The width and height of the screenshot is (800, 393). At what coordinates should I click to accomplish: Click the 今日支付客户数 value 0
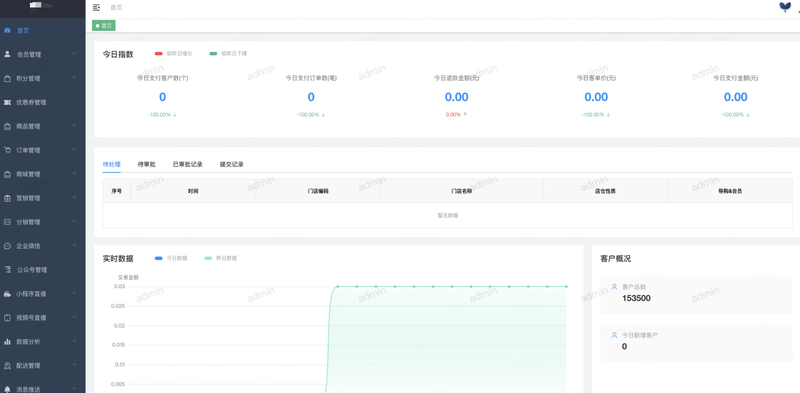coord(162,97)
